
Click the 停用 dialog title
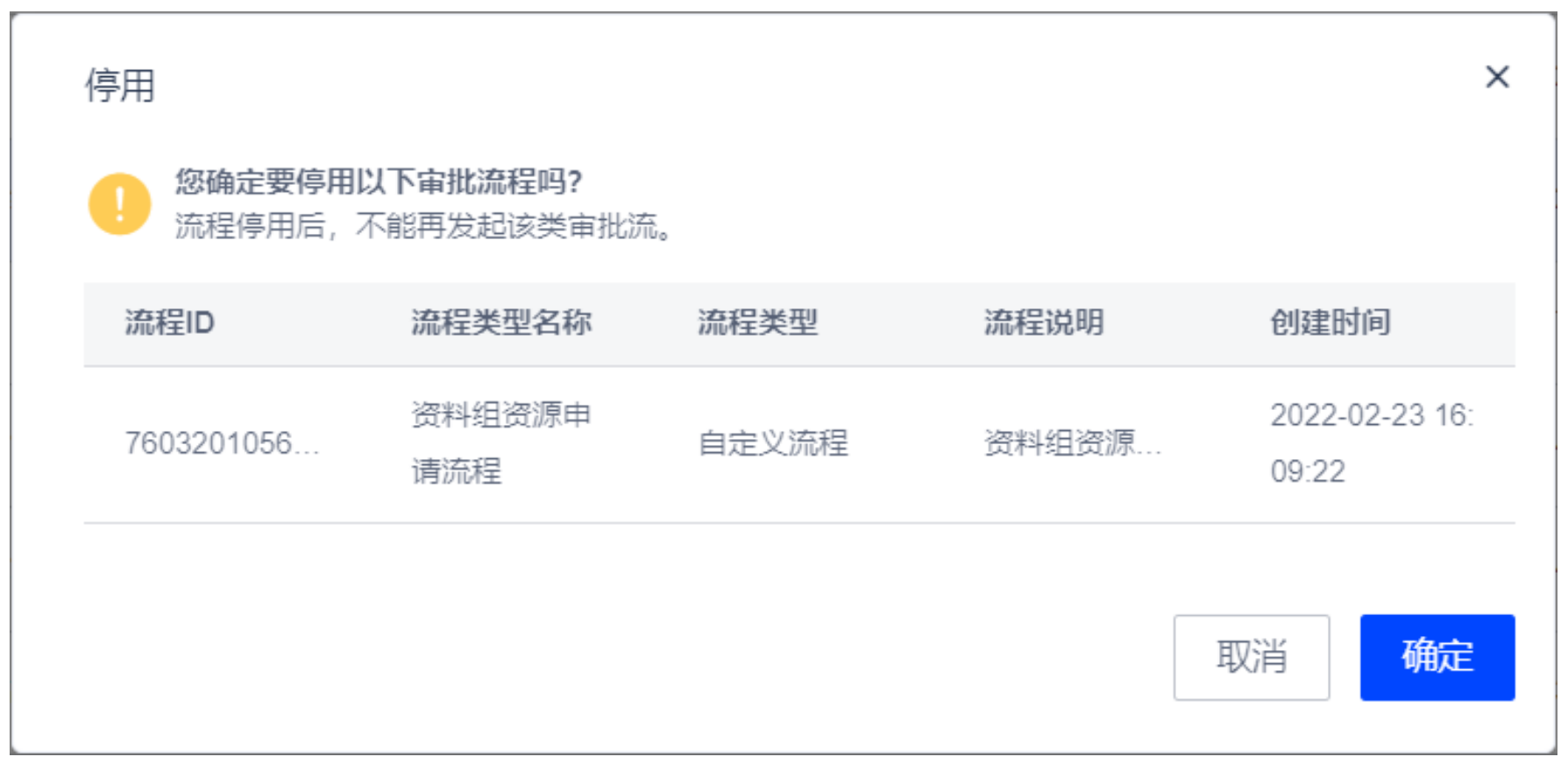tap(120, 85)
